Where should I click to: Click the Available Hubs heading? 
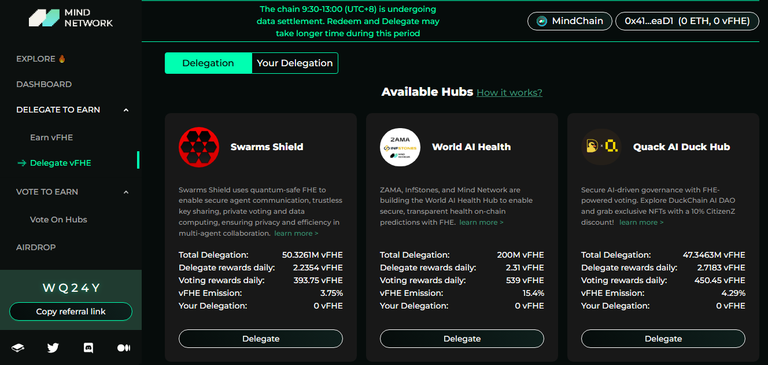427,92
